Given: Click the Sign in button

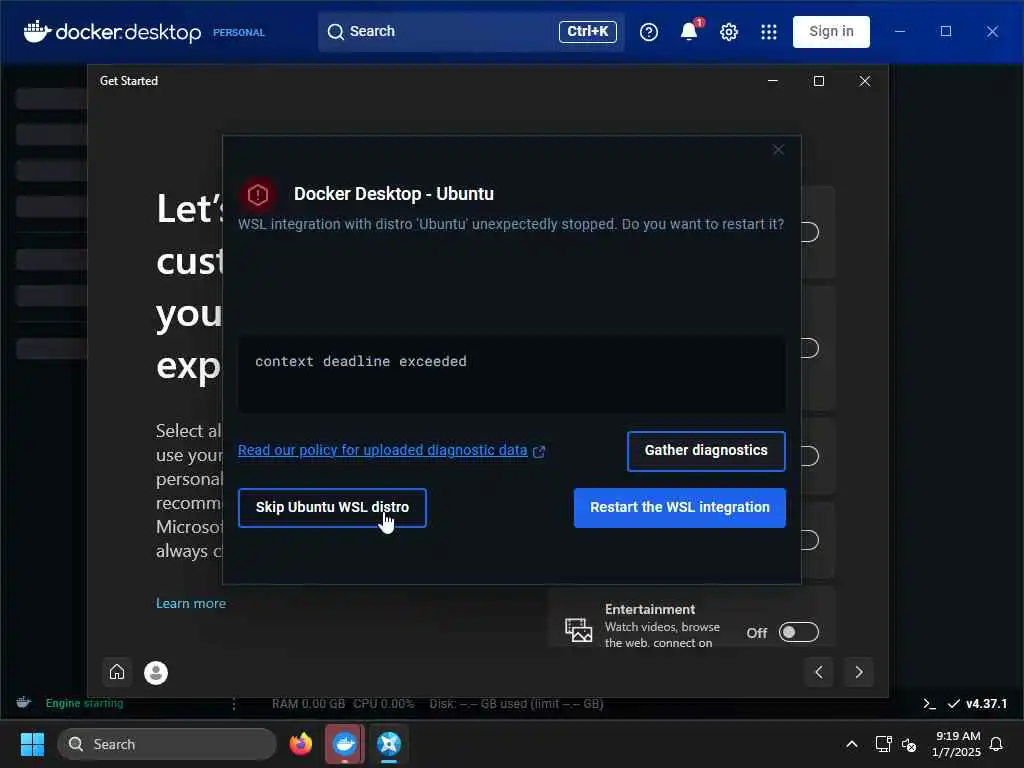Looking at the screenshot, I should pos(831,31).
